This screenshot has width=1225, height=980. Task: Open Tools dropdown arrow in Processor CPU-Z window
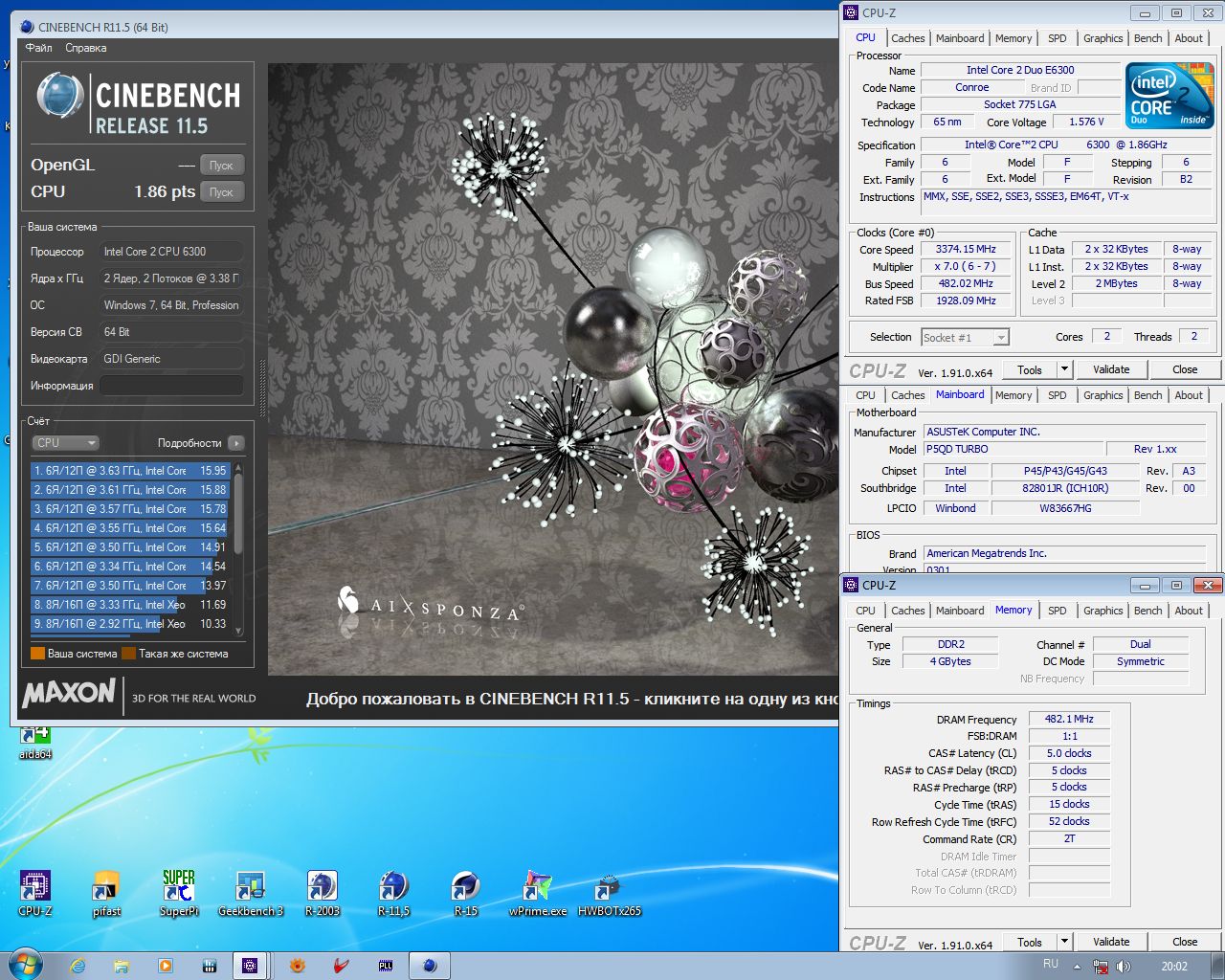pyautogui.click(x=1063, y=369)
